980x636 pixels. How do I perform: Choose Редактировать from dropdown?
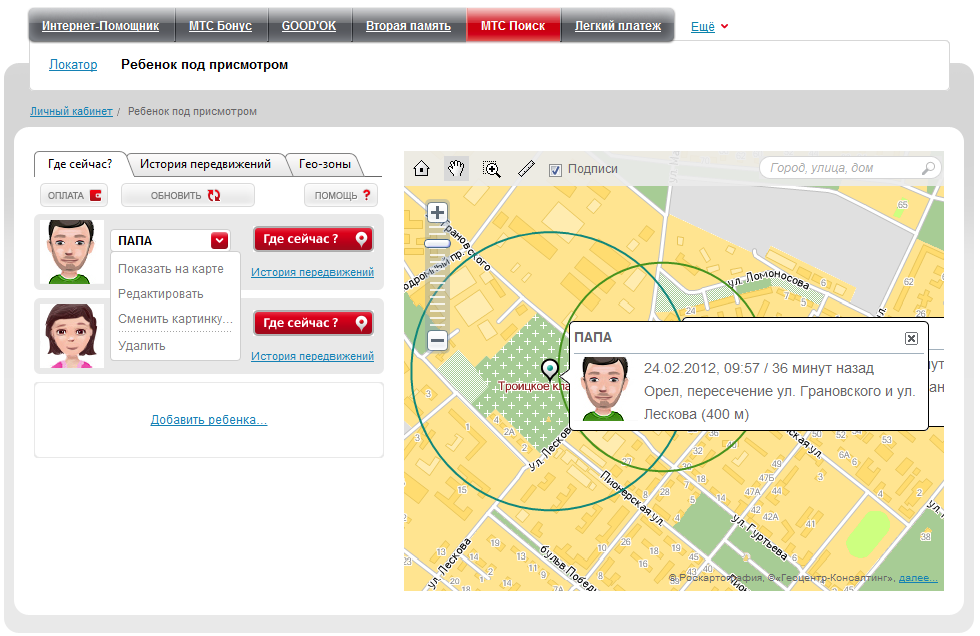coord(161,294)
